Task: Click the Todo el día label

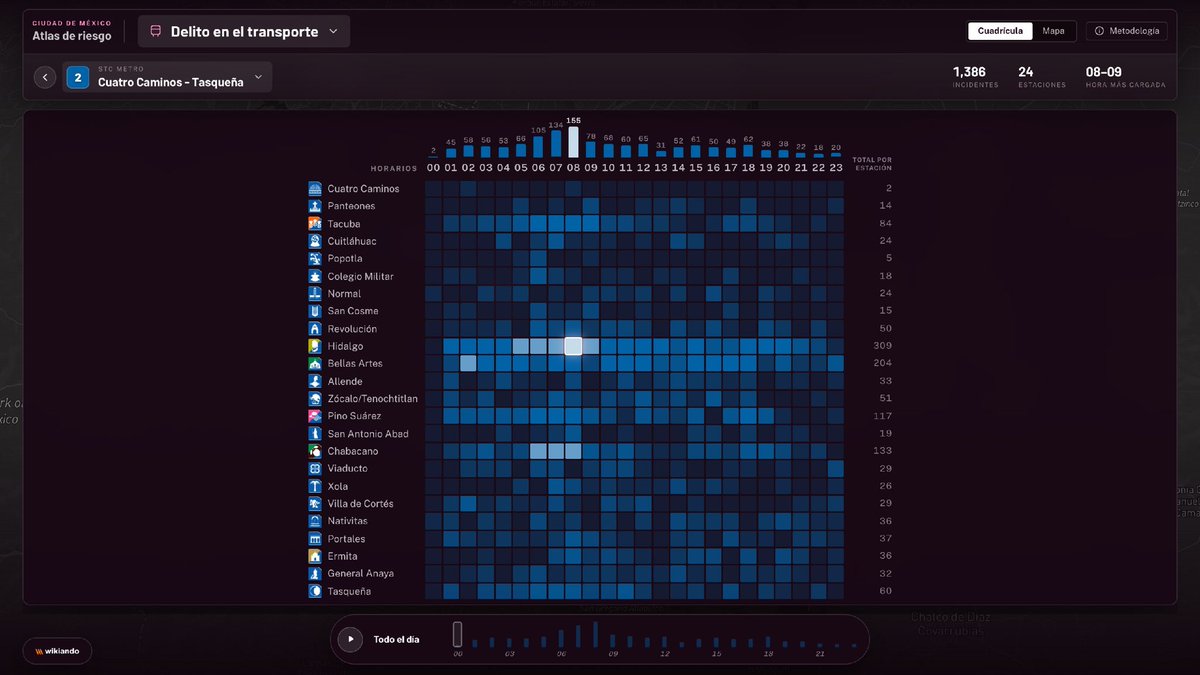Action: [x=399, y=639]
